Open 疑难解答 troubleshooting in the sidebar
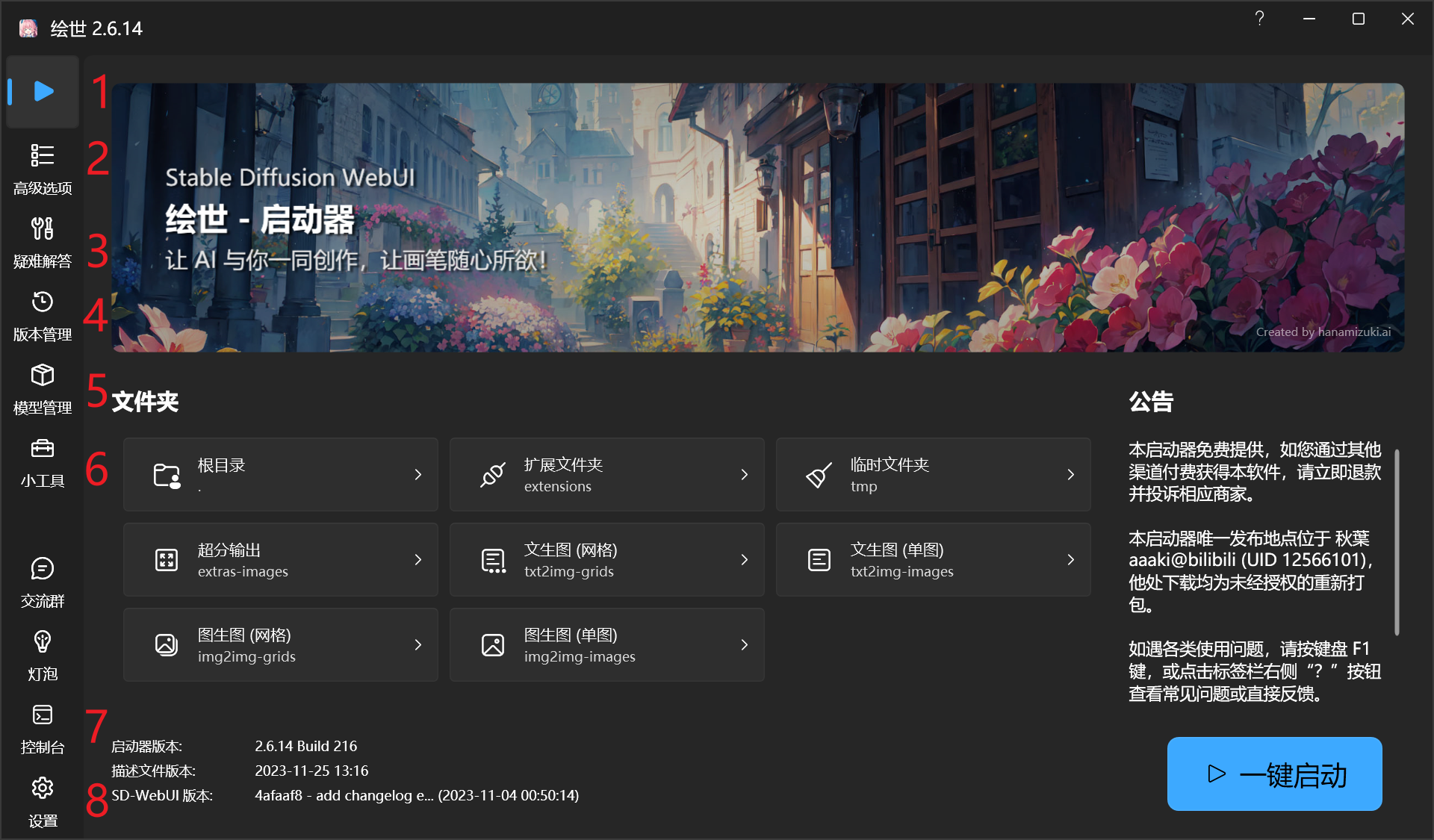 pos(43,242)
